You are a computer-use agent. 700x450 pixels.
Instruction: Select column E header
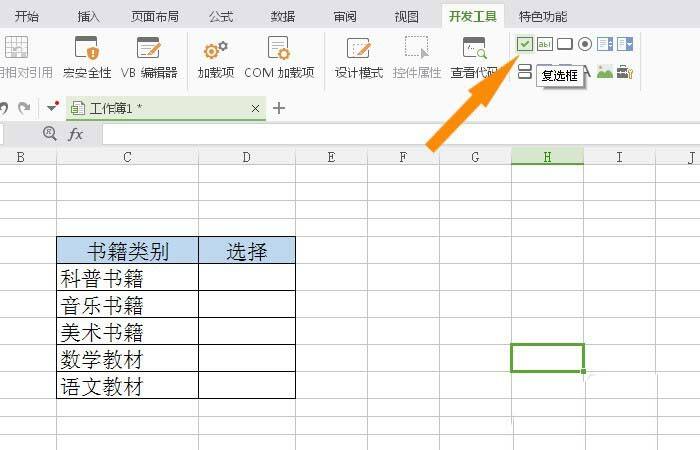pos(331,157)
